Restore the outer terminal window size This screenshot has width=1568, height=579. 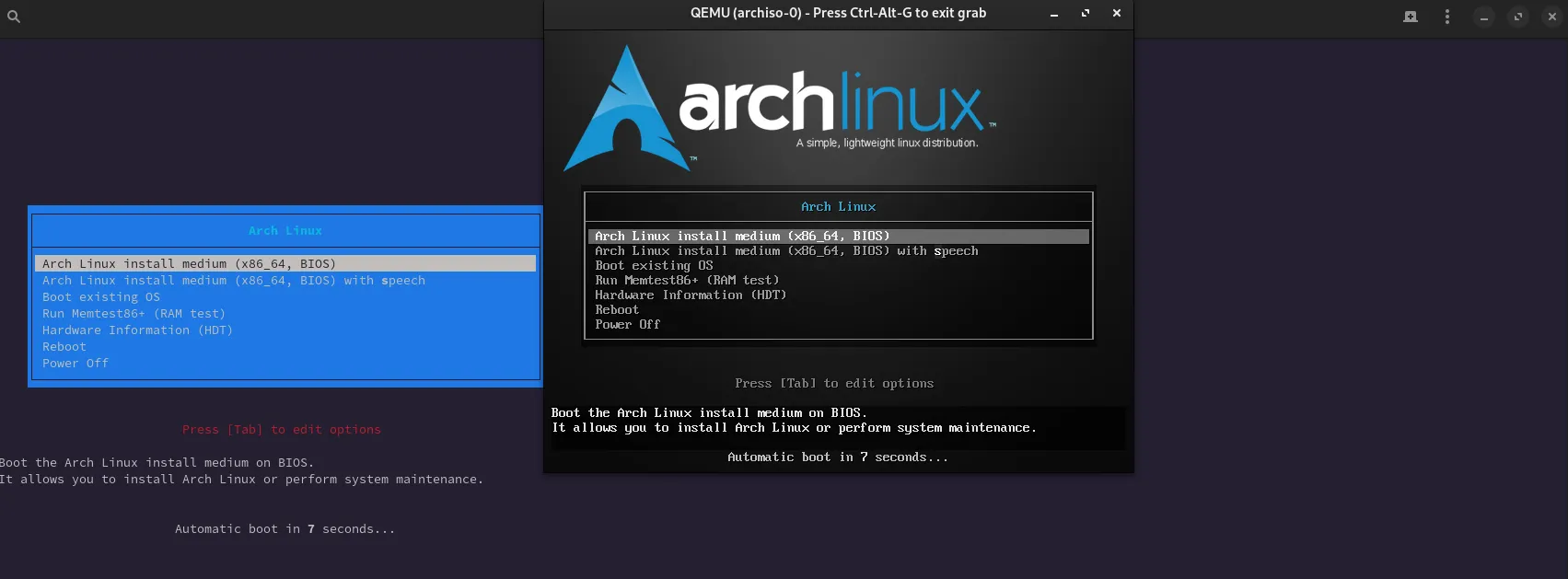click(x=1518, y=17)
